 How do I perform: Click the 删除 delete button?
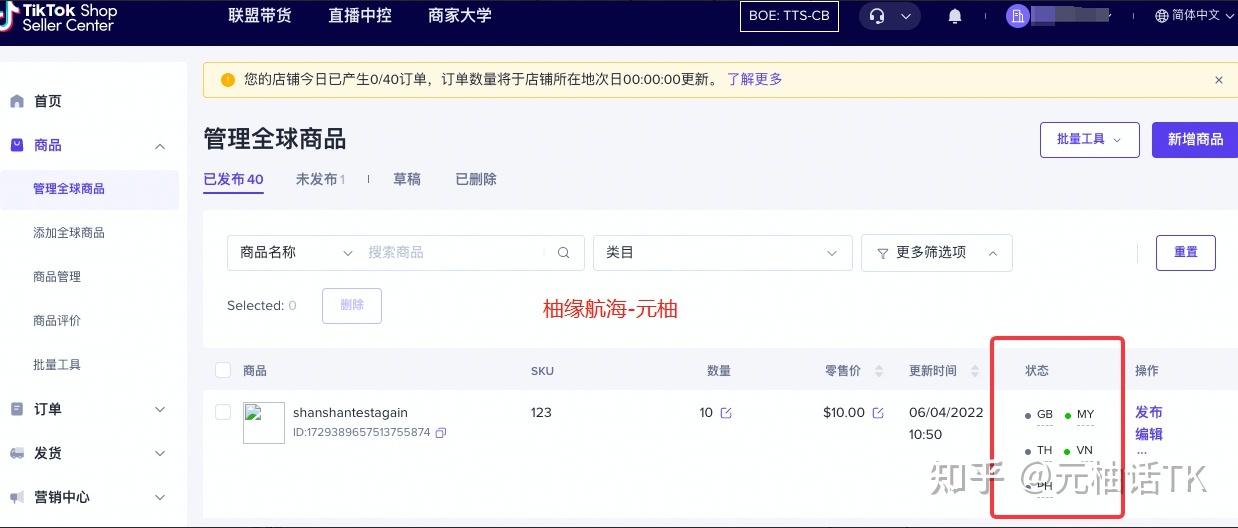pos(352,305)
